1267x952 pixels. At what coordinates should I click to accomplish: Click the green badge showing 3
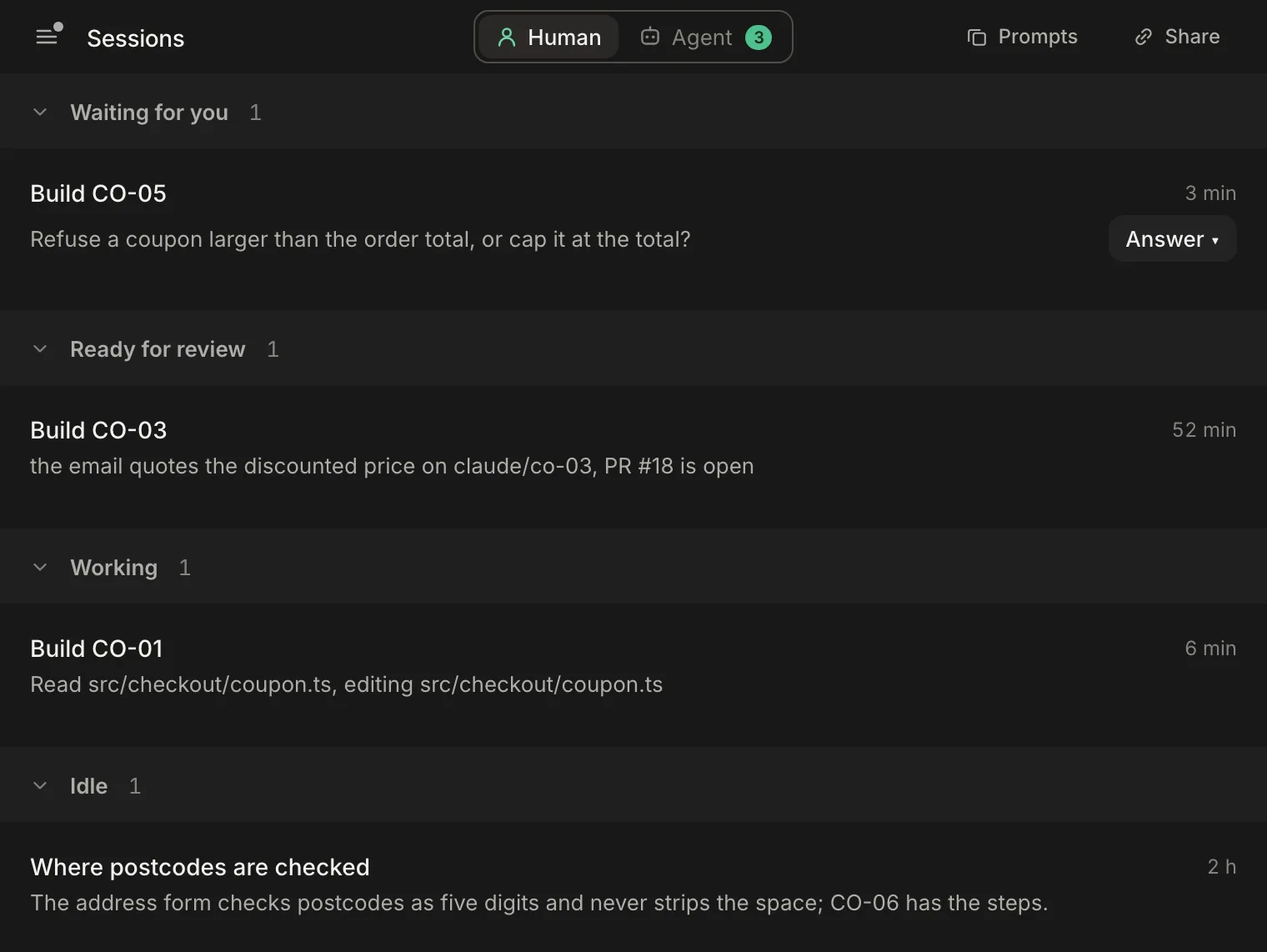(759, 38)
